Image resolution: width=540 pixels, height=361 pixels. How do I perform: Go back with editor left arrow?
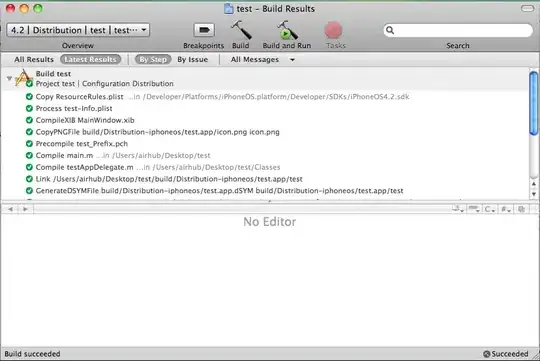[x=11, y=209]
